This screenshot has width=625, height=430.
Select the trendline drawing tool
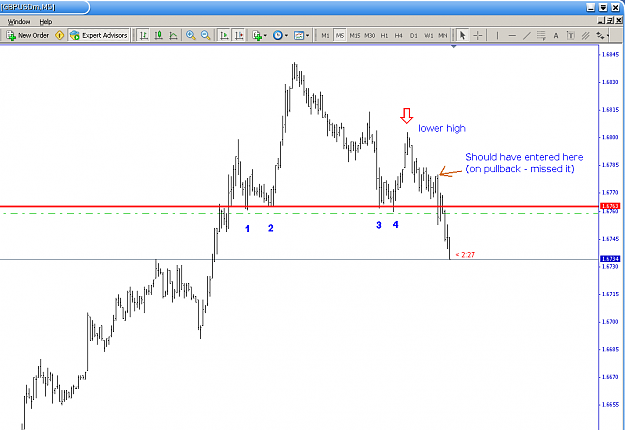pos(527,35)
